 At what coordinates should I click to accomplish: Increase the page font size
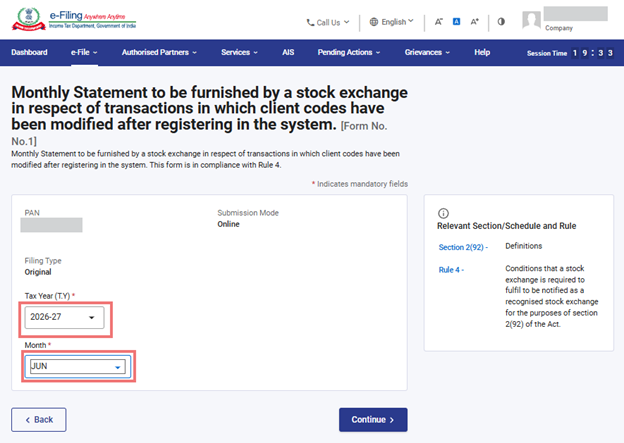pyautogui.click(x=475, y=21)
